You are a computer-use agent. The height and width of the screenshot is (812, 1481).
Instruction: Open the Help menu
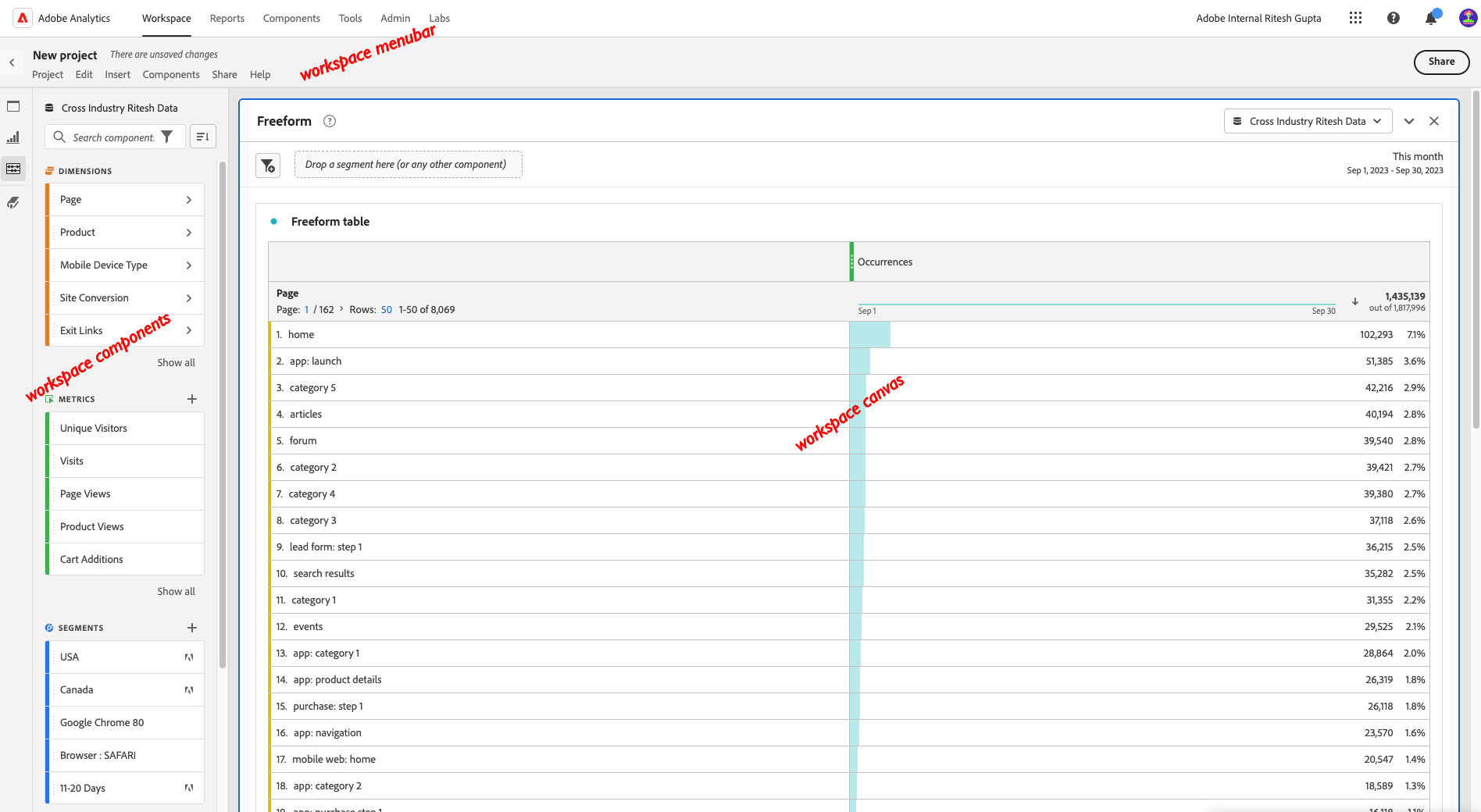pos(260,75)
